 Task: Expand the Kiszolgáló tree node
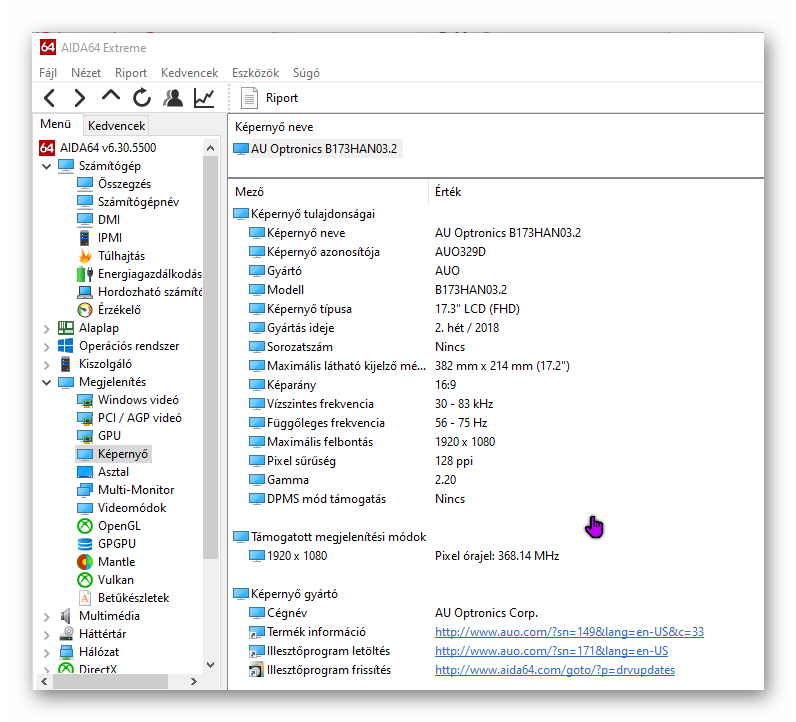[x=47, y=365]
